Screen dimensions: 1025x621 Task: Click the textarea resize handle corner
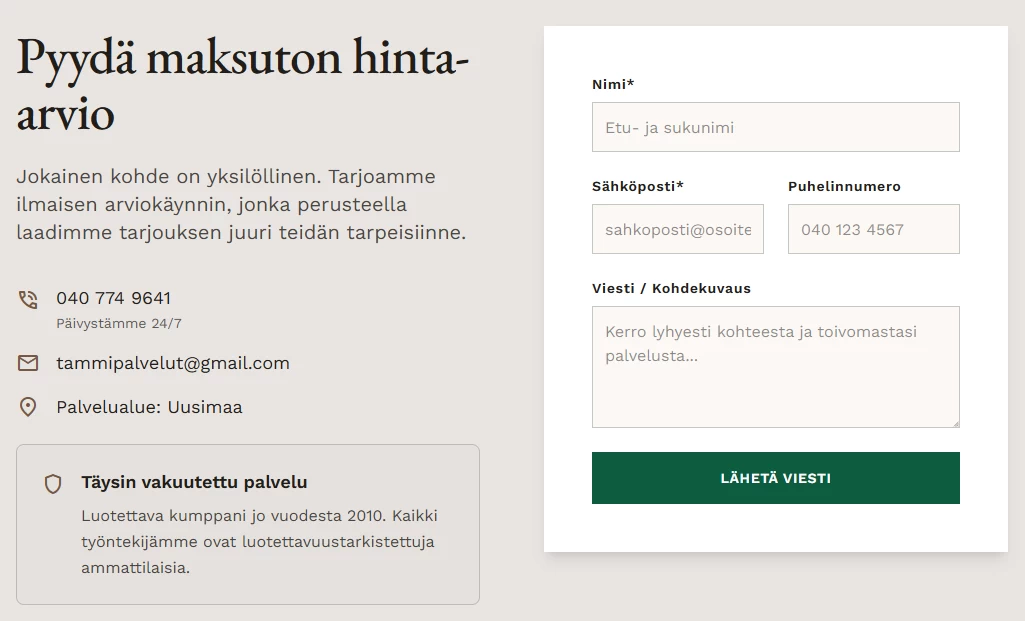pyautogui.click(x=955, y=423)
